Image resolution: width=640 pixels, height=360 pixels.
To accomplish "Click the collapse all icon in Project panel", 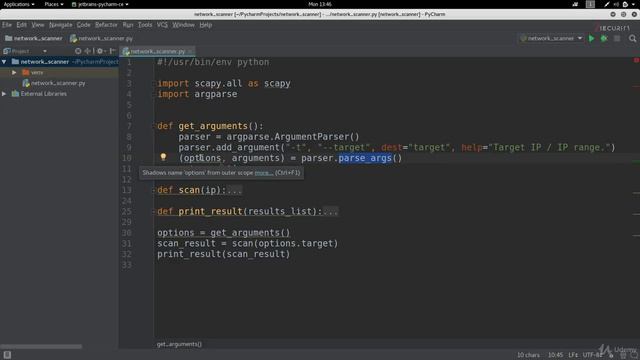I will (x=88, y=51).
